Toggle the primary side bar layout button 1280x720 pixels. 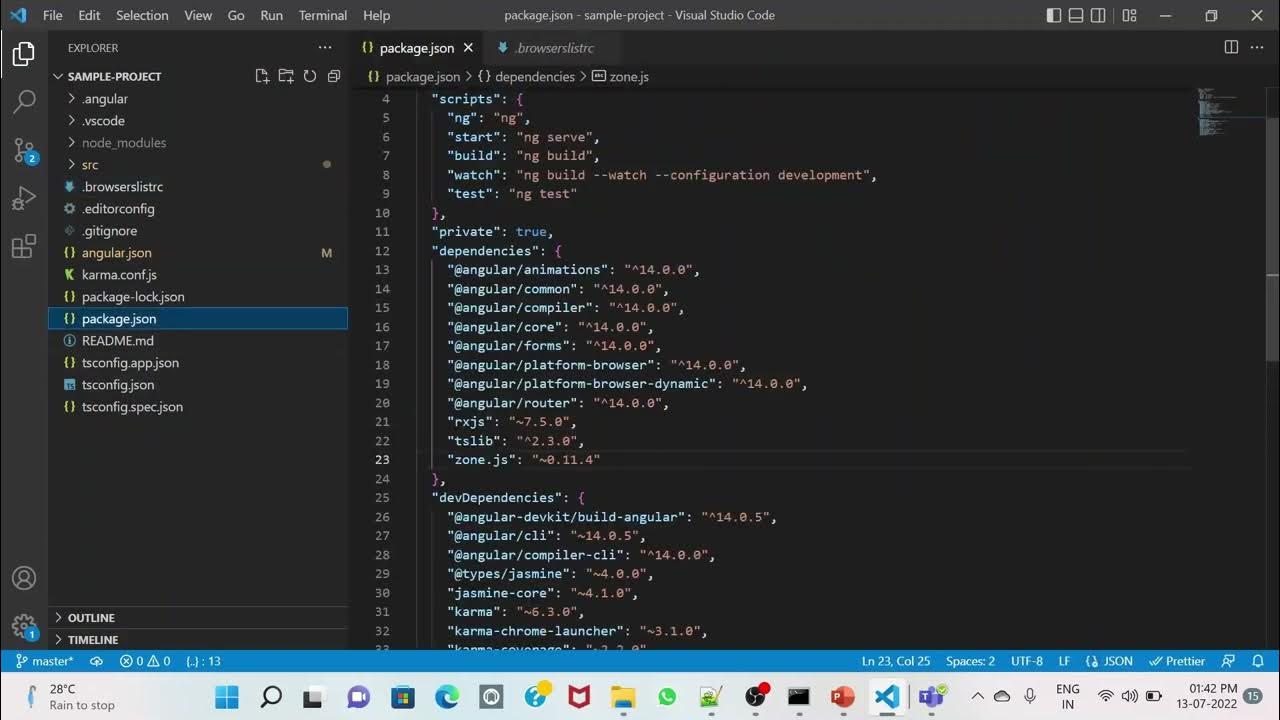click(1054, 15)
